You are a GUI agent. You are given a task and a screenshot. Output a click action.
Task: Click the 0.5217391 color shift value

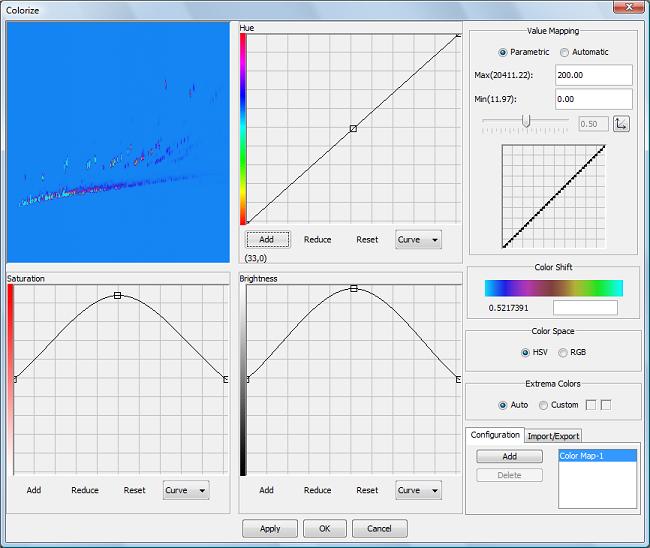508,308
